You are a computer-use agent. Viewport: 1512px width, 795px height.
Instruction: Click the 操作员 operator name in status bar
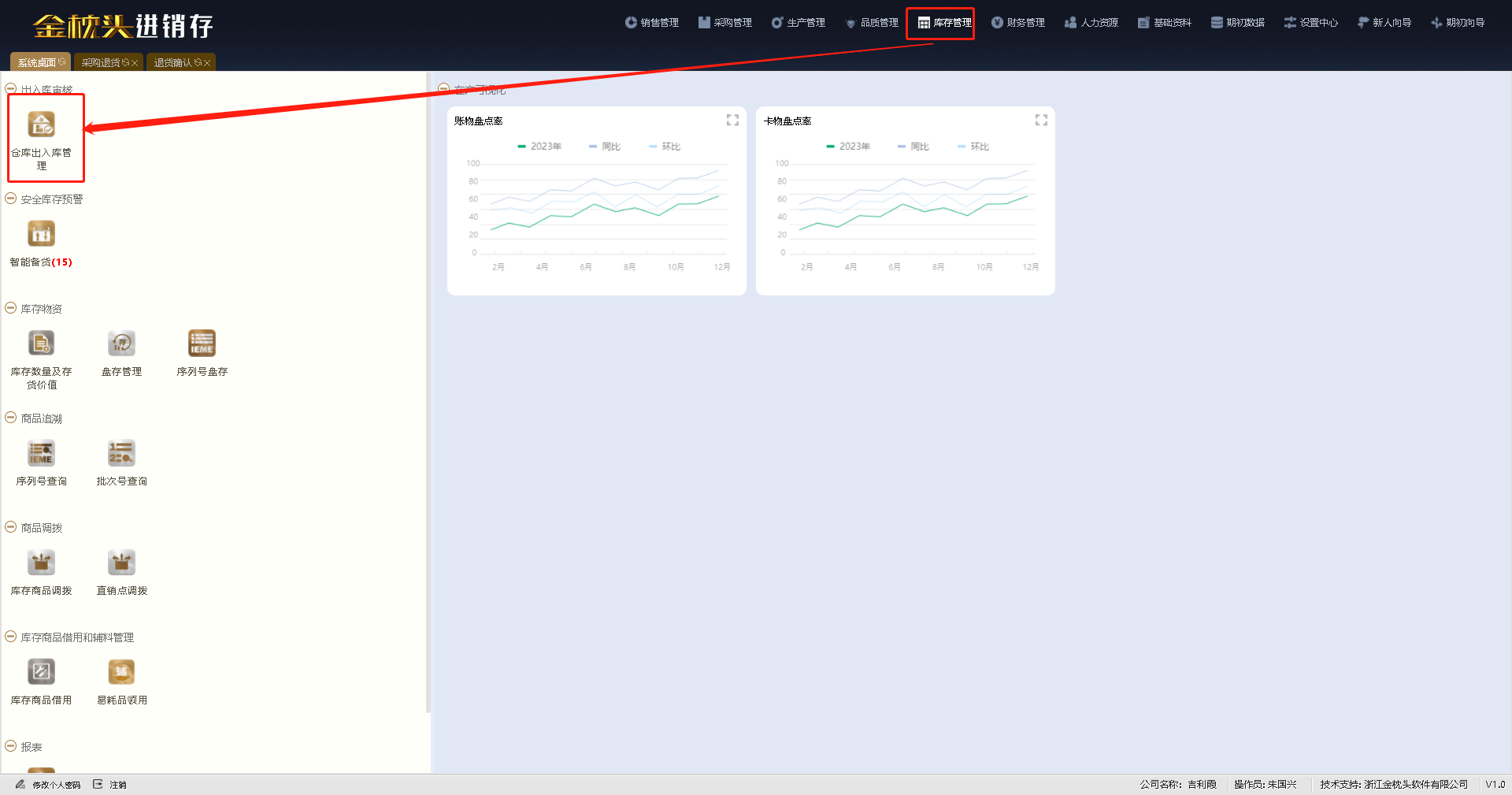pyautogui.click(x=1265, y=785)
